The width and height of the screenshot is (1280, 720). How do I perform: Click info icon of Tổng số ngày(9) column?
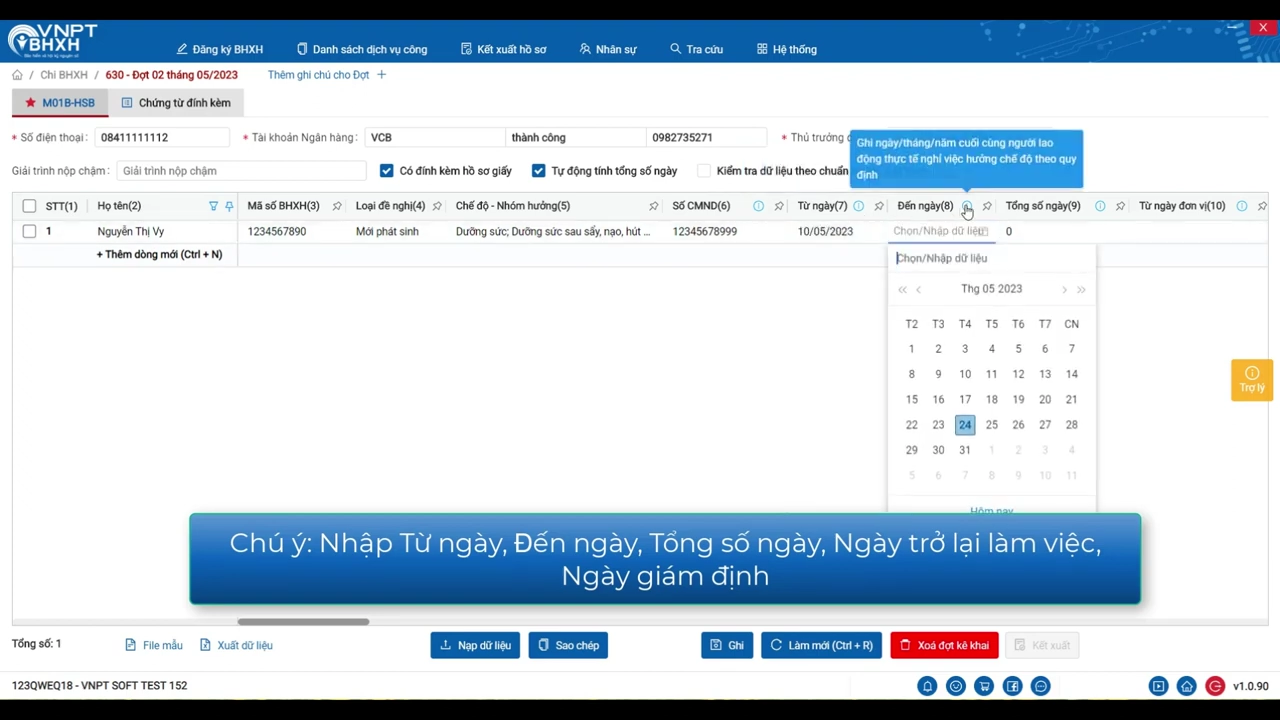[1100, 206]
